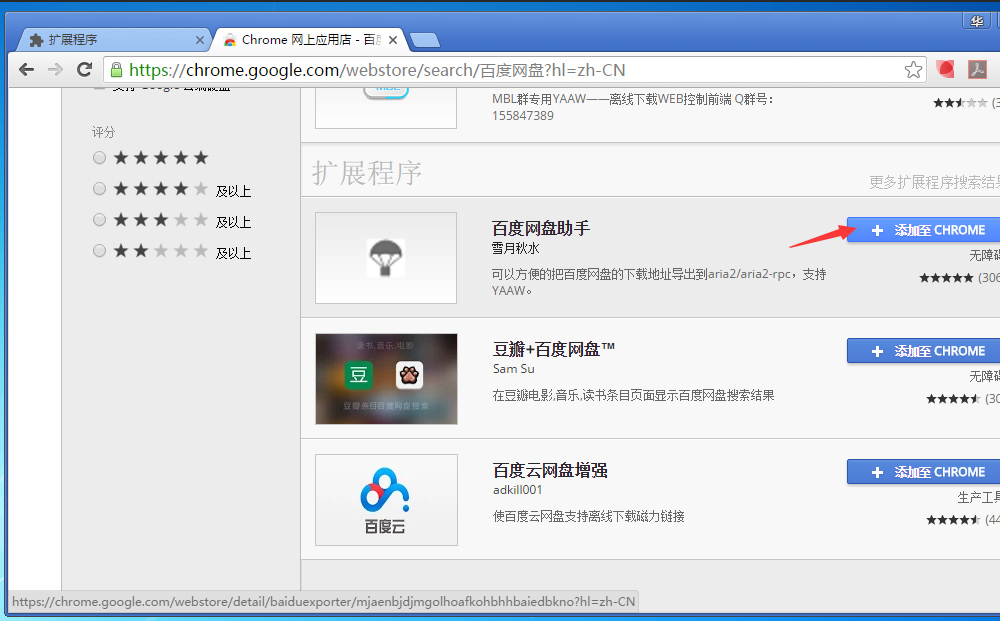Expand the new tab stub beside current tabs
Viewport: 1000px width, 621px height.
click(424, 40)
